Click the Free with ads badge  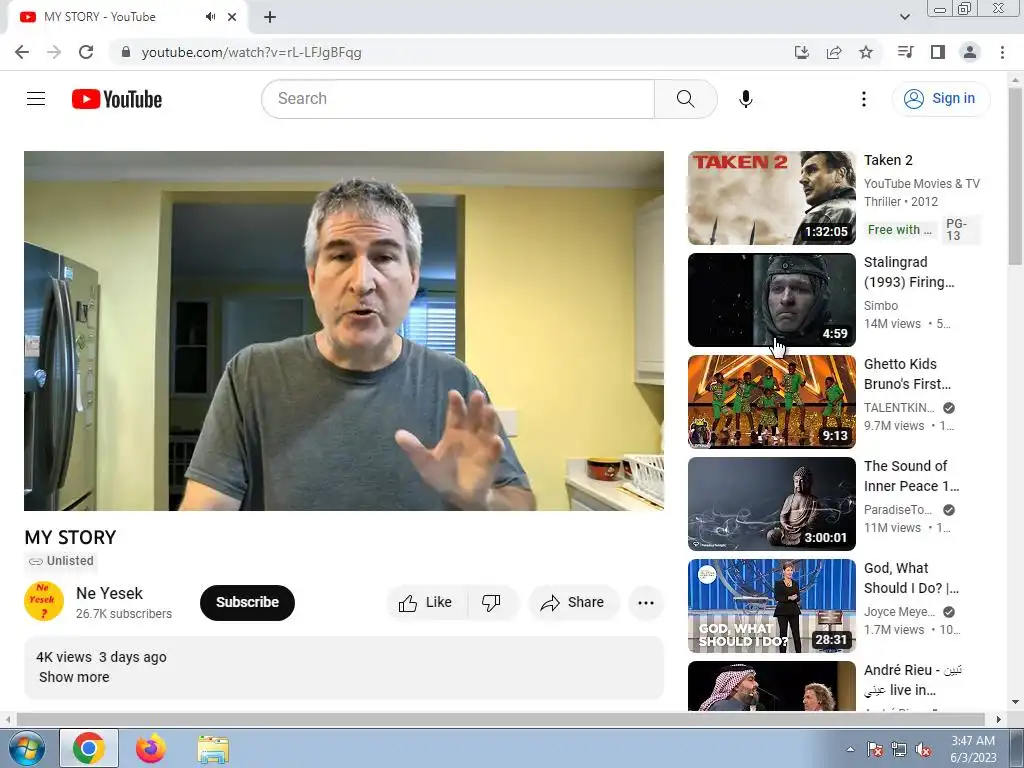point(900,230)
